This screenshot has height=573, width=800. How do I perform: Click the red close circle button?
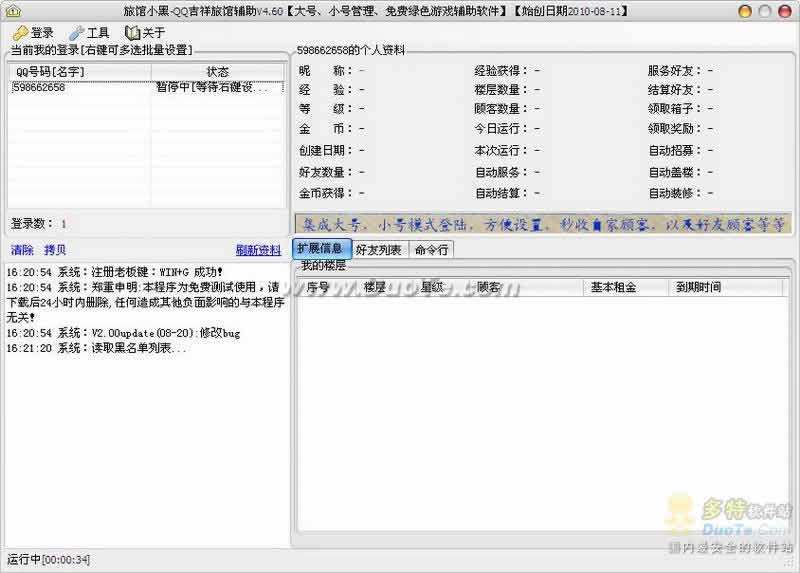[785, 11]
